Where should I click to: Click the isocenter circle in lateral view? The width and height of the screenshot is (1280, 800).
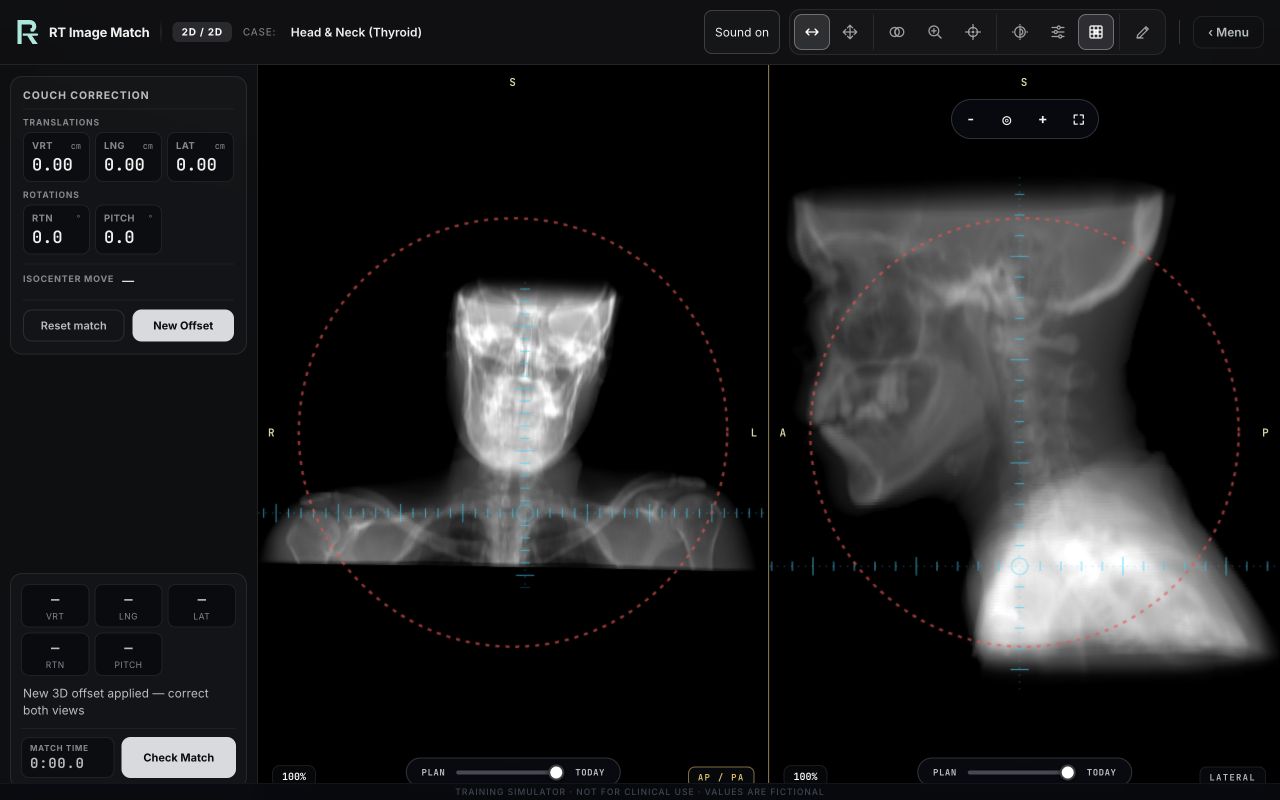(1019, 566)
